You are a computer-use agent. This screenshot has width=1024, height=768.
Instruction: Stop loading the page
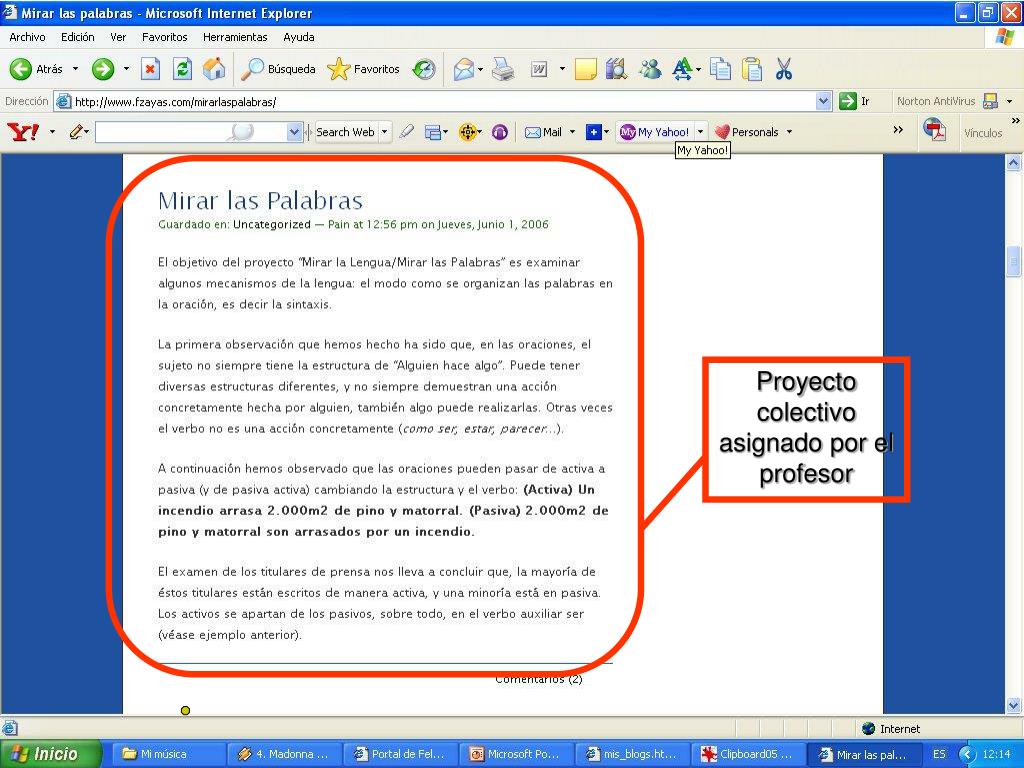pyautogui.click(x=150, y=69)
